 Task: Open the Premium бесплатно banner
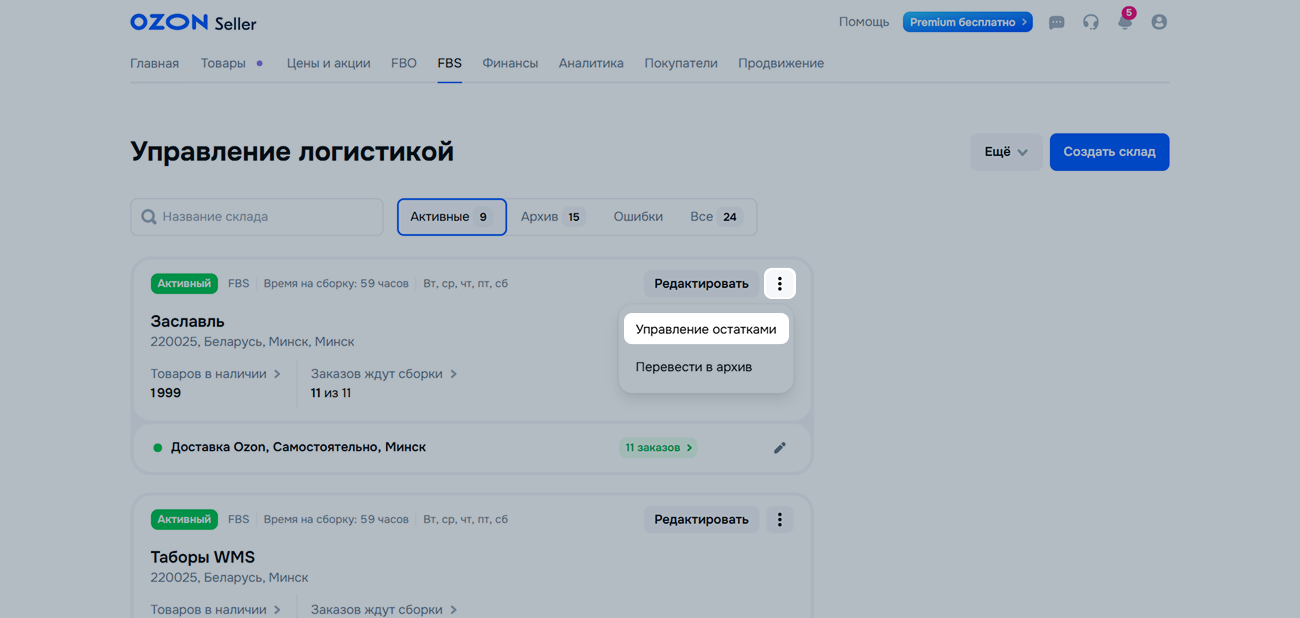[x=967, y=22]
